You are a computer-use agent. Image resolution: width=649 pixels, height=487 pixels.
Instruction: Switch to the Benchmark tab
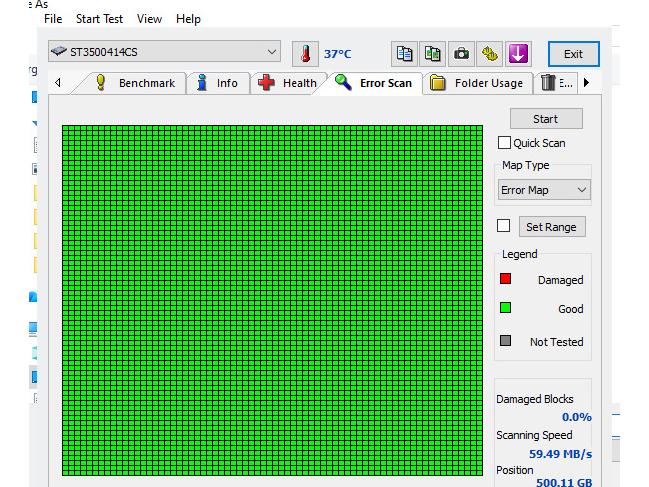(x=135, y=83)
